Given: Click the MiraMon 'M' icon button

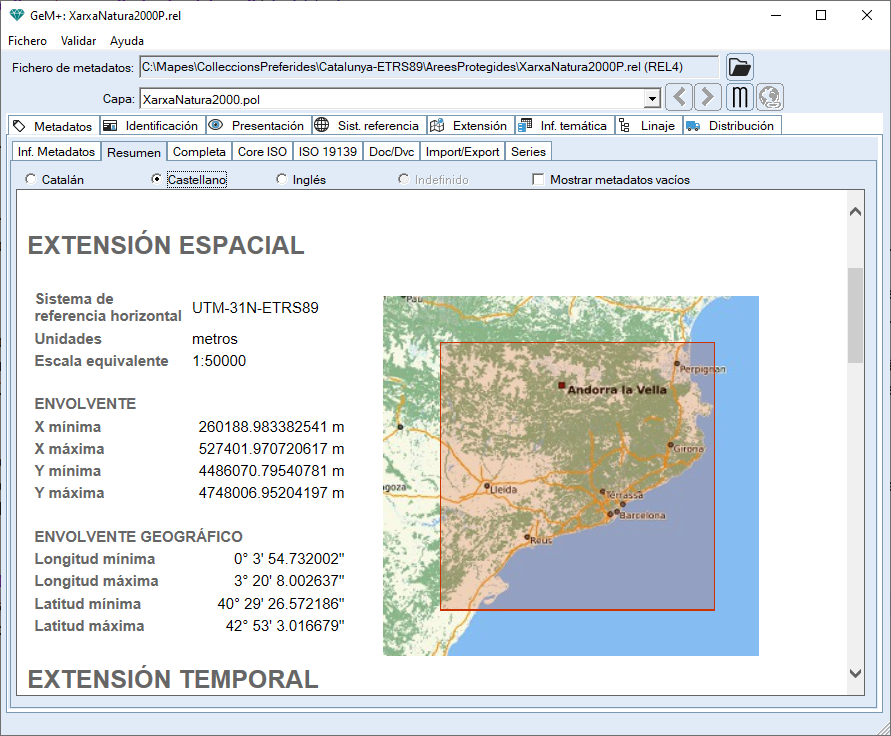Looking at the screenshot, I should click(739, 97).
